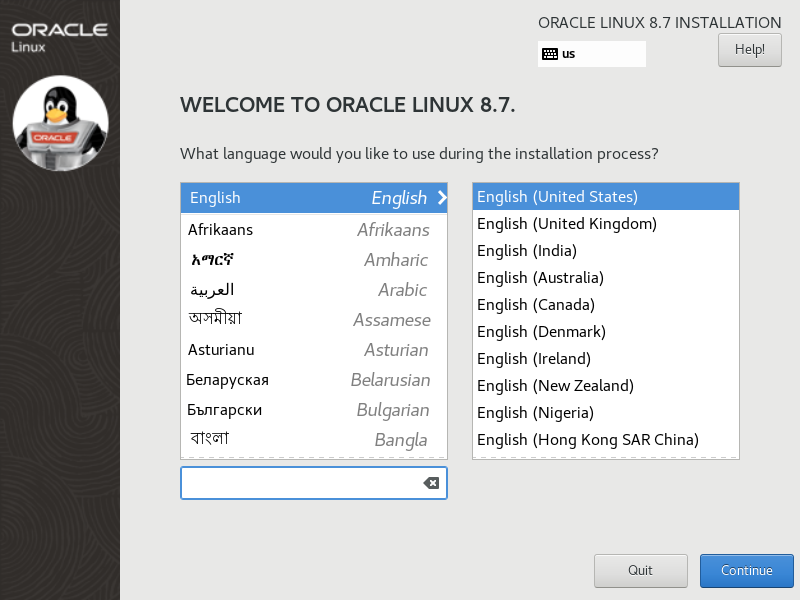800x600 pixels.
Task: Focus the language search input field
Action: pos(301,483)
